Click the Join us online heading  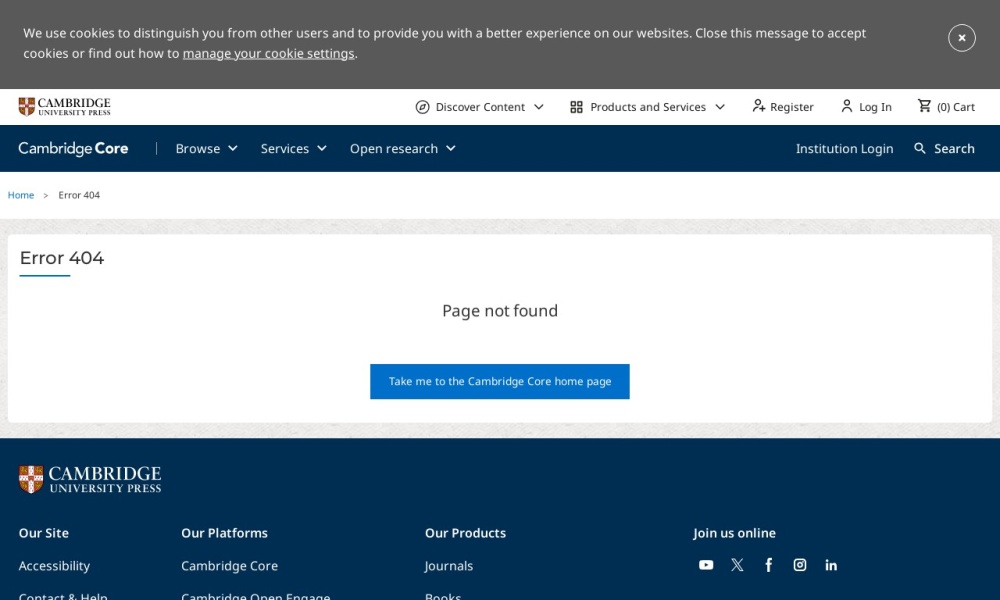(735, 533)
